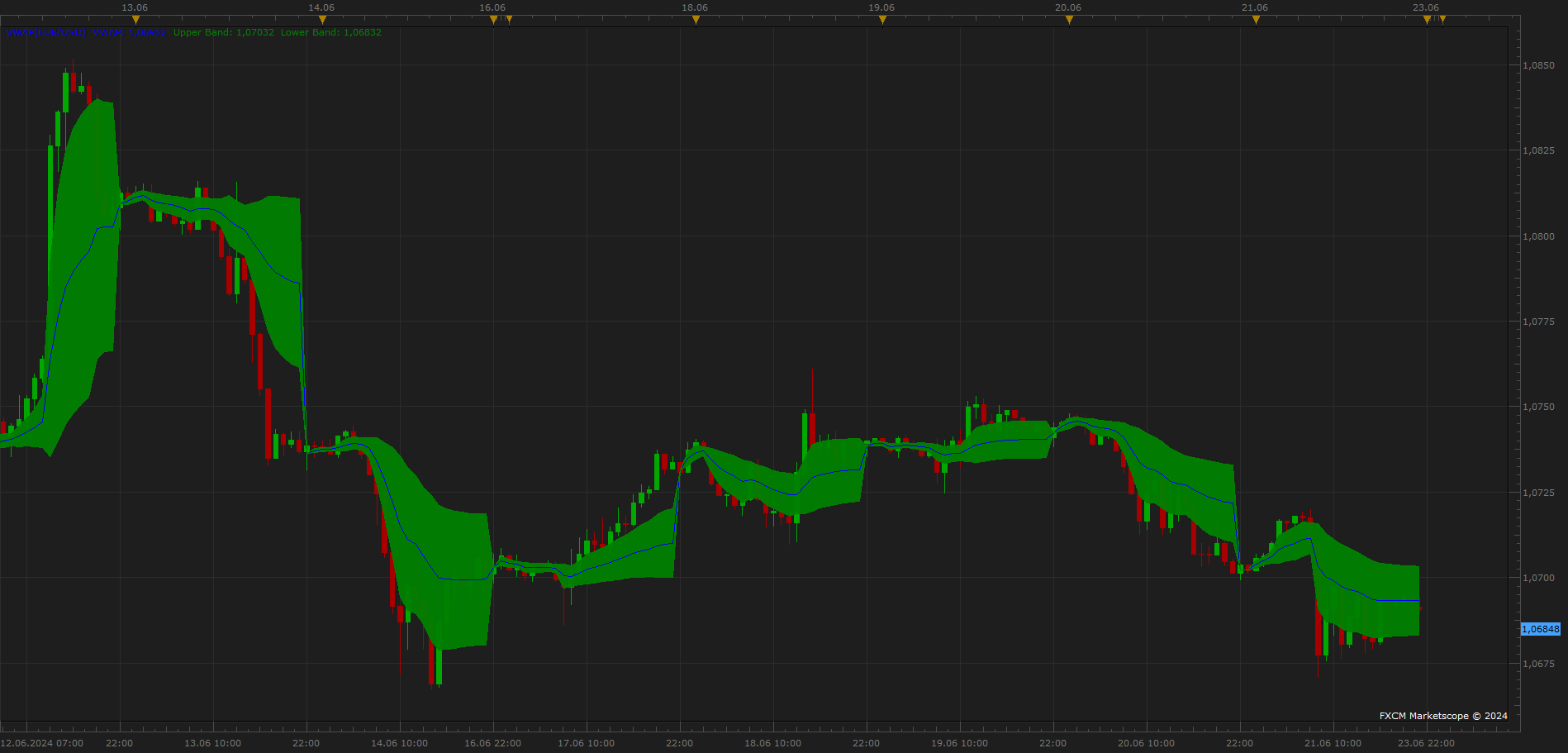Screen dimensions: 1568x753
Task: Click the '17.06 10:00' time label
Action: point(586,743)
